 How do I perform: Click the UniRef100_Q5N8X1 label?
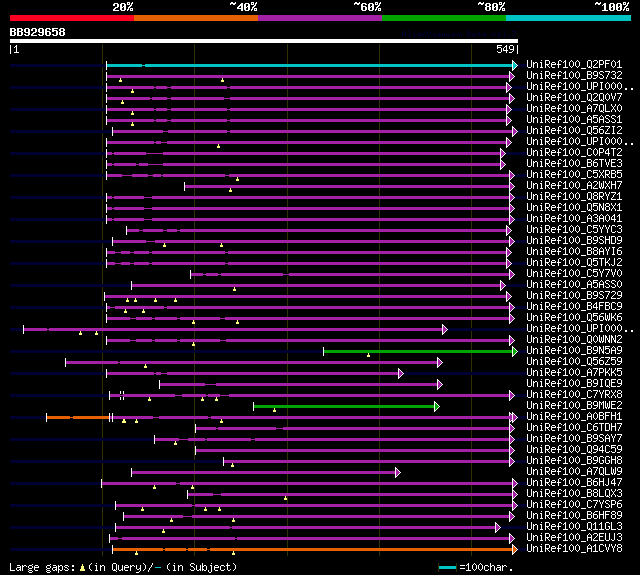574,208
